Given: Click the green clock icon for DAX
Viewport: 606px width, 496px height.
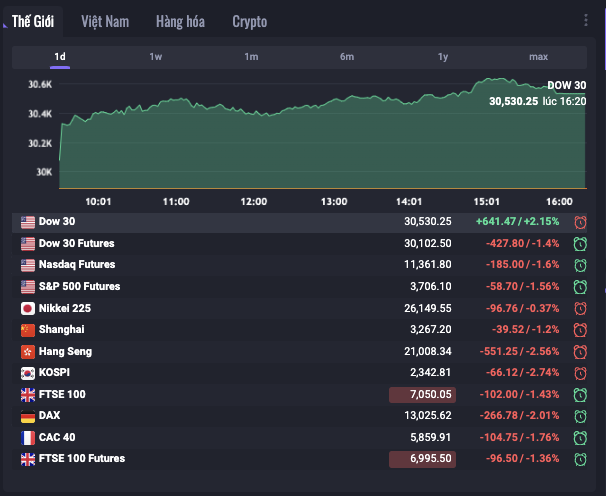Looking at the screenshot, I should coord(580,415).
